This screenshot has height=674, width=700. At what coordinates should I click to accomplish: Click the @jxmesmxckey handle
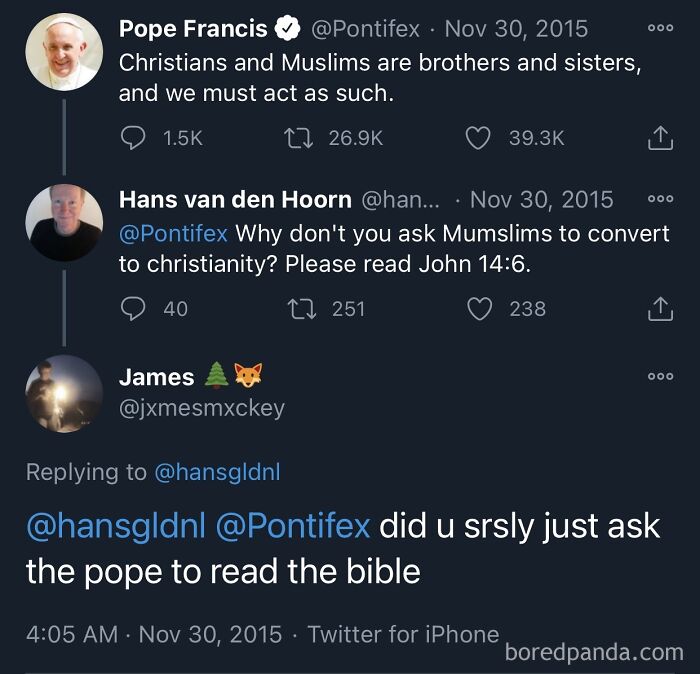coord(202,408)
